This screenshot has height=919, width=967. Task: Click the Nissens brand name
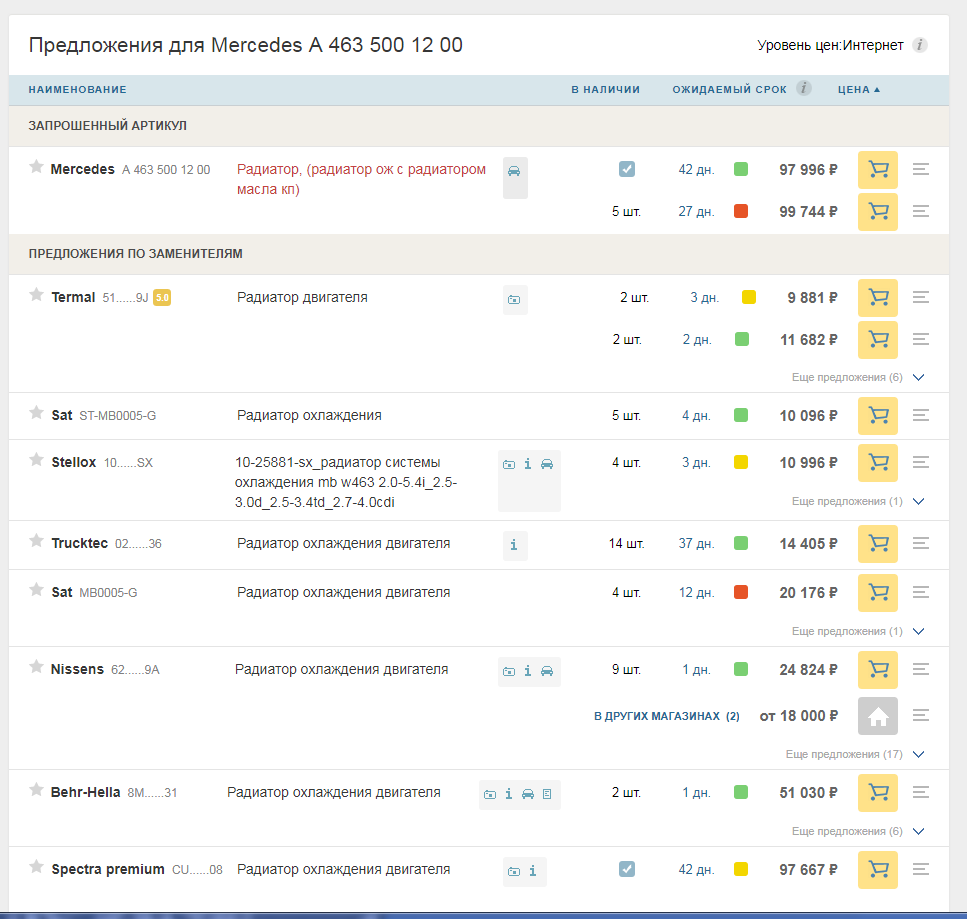pyautogui.click(x=77, y=669)
